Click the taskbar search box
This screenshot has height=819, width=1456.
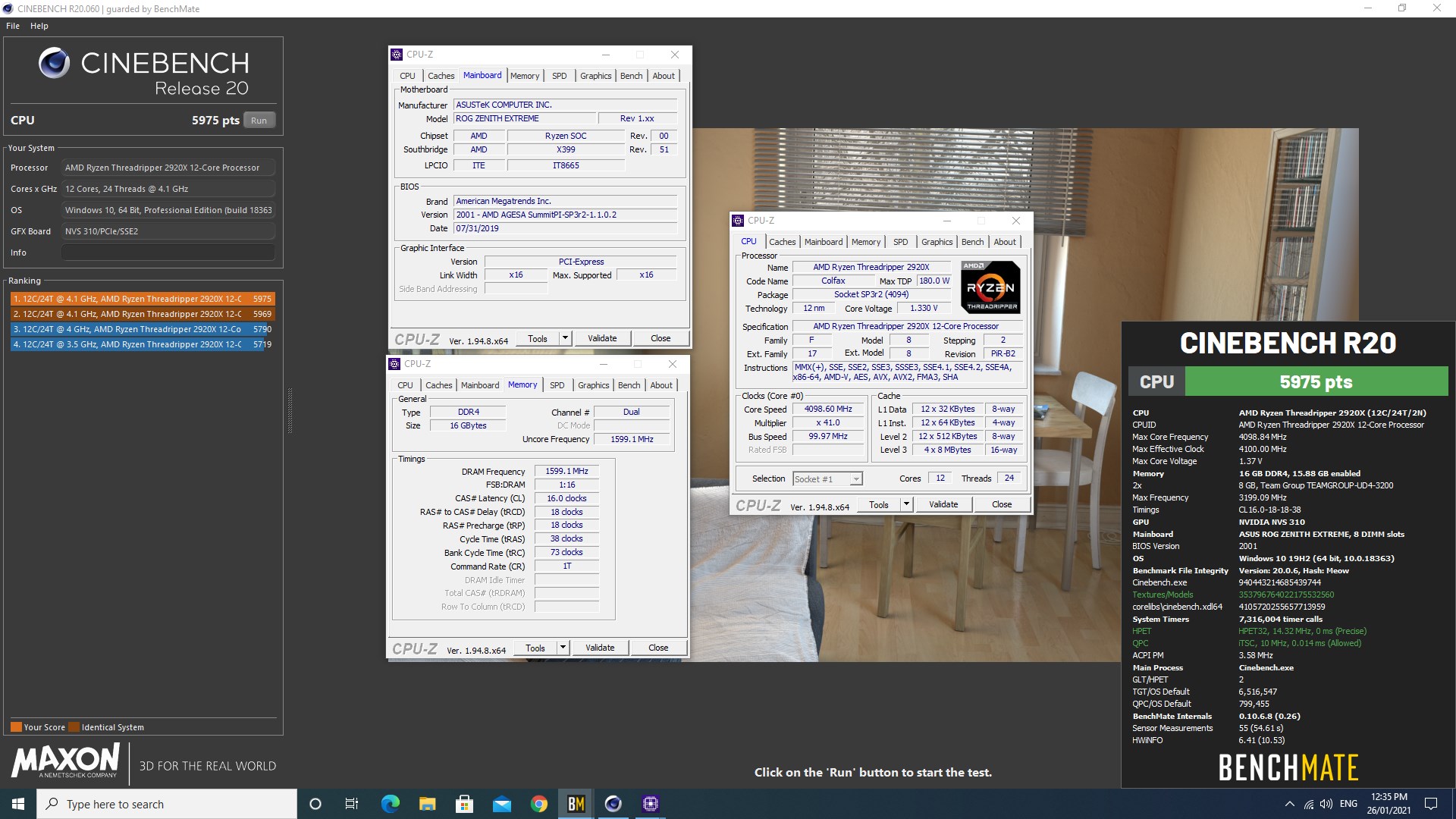coord(167,804)
